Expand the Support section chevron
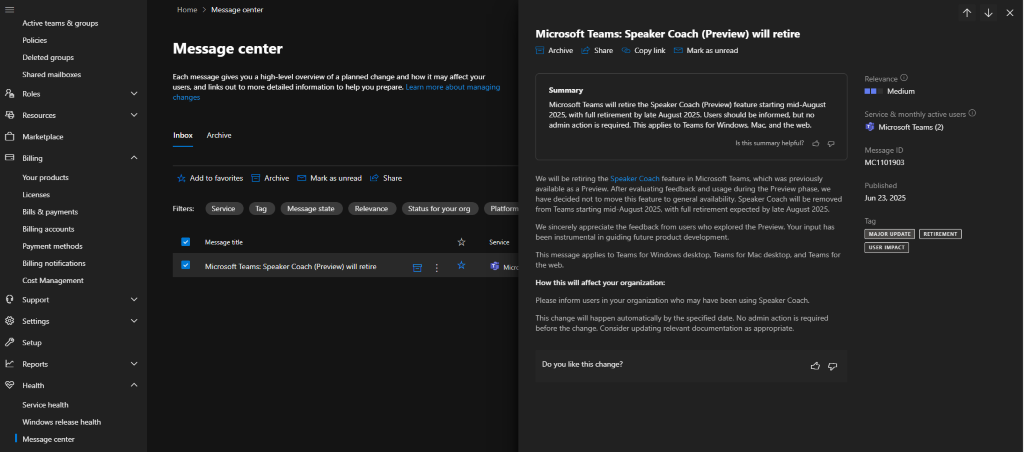Viewport: 1024px width, 452px height. point(134,300)
